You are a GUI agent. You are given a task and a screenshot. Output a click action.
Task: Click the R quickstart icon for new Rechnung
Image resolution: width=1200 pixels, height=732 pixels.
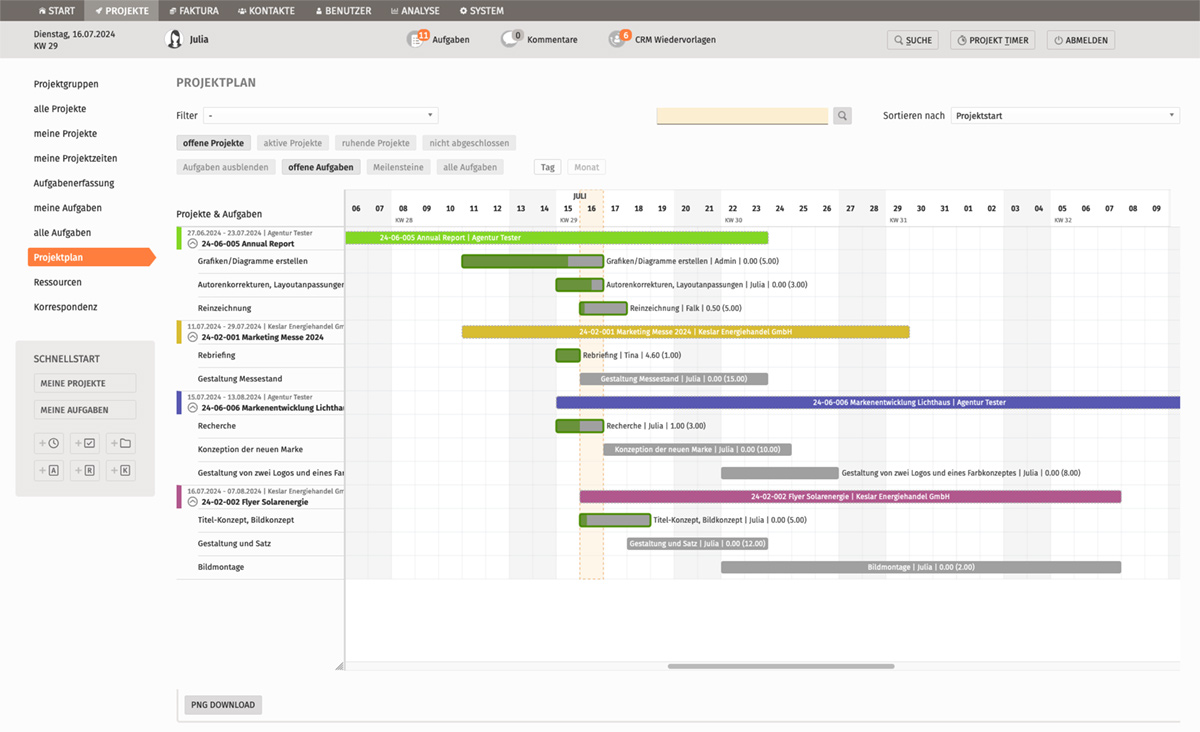85,470
